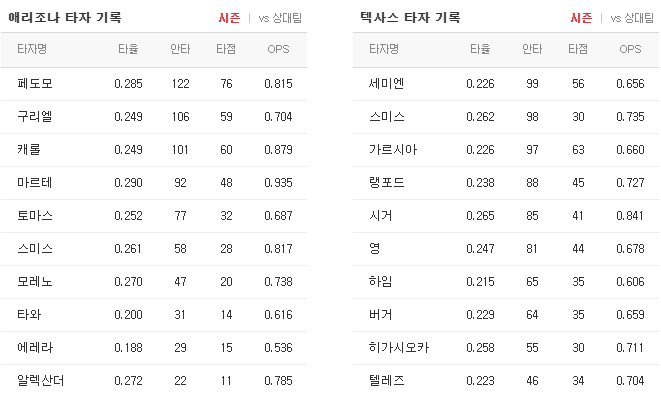Click 타율 column header in Arizona table
This screenshot has width=661, height=403.
[x=128, y=49]
